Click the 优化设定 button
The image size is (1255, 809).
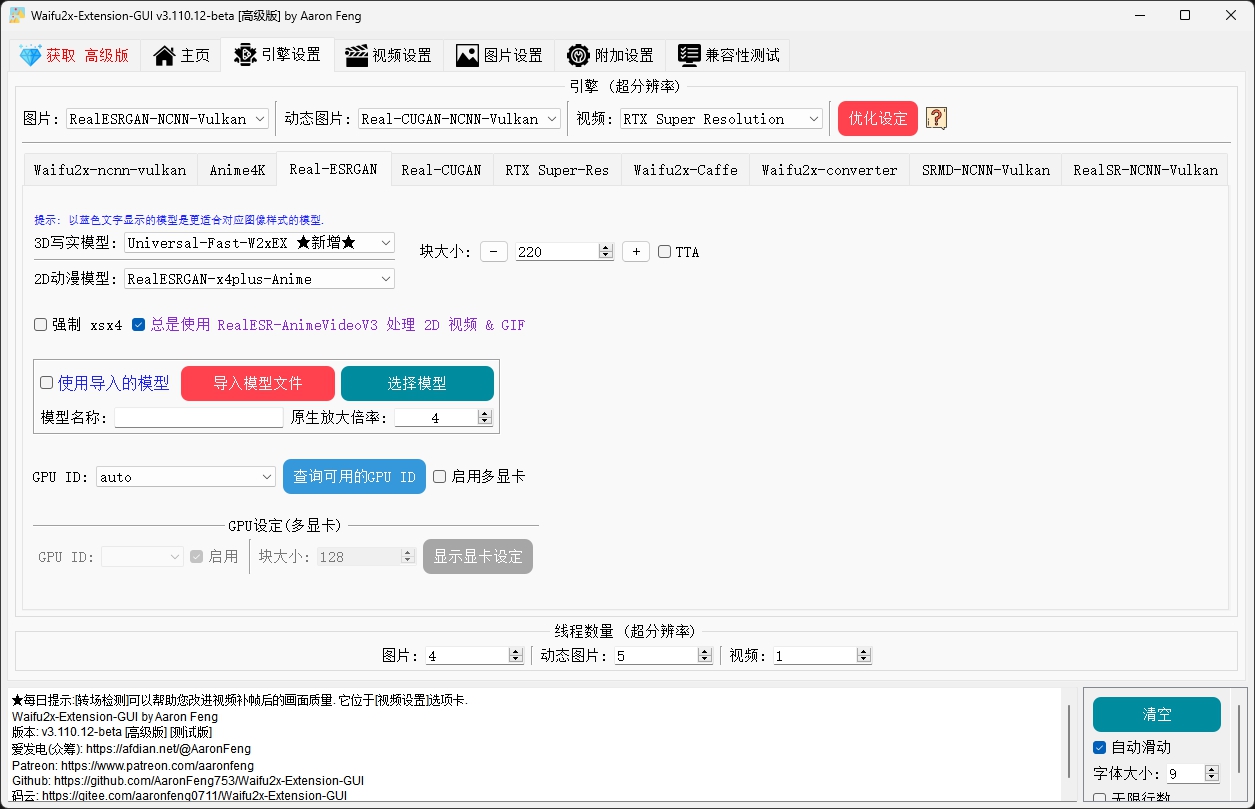pyautogui.click(x=878, y=118)
